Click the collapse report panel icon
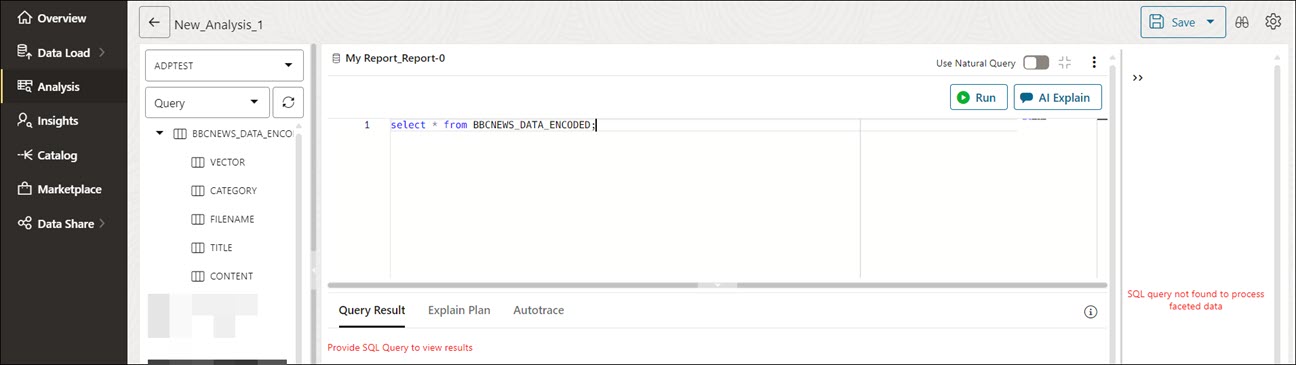The image size is (1296, 365). click(x=1065, y=63)
